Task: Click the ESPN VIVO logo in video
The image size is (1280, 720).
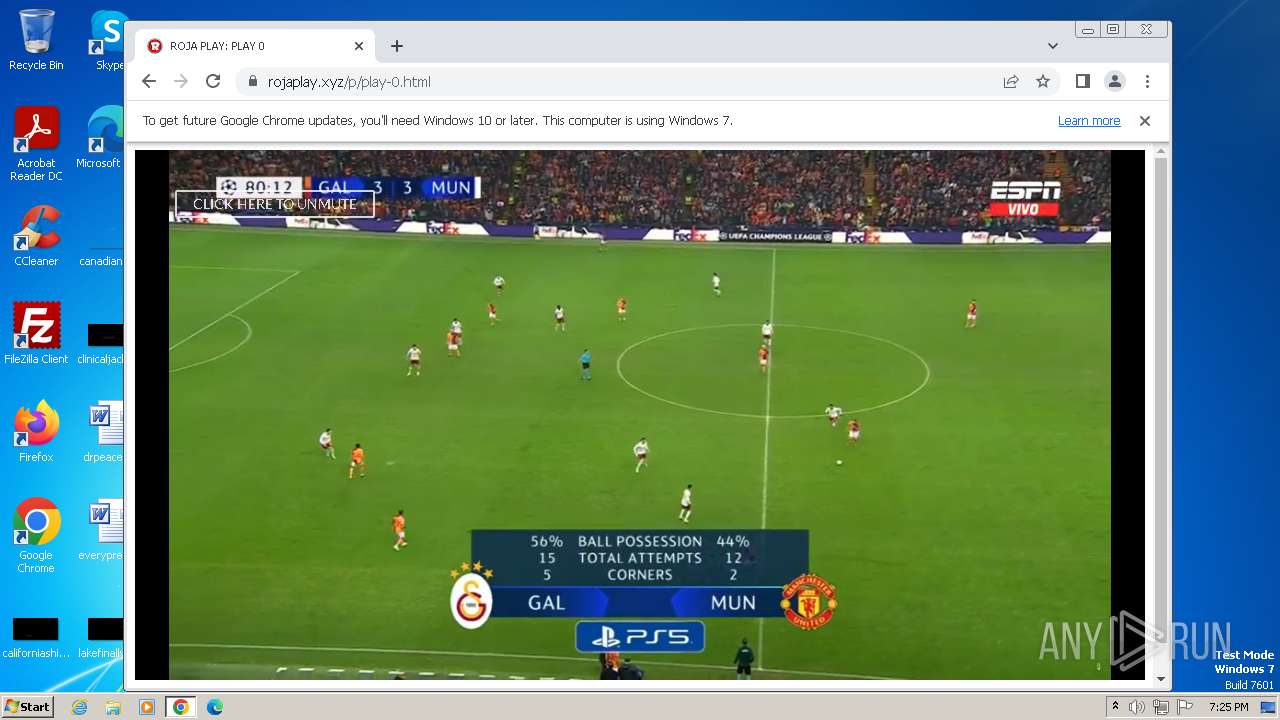Action: 1025,198
